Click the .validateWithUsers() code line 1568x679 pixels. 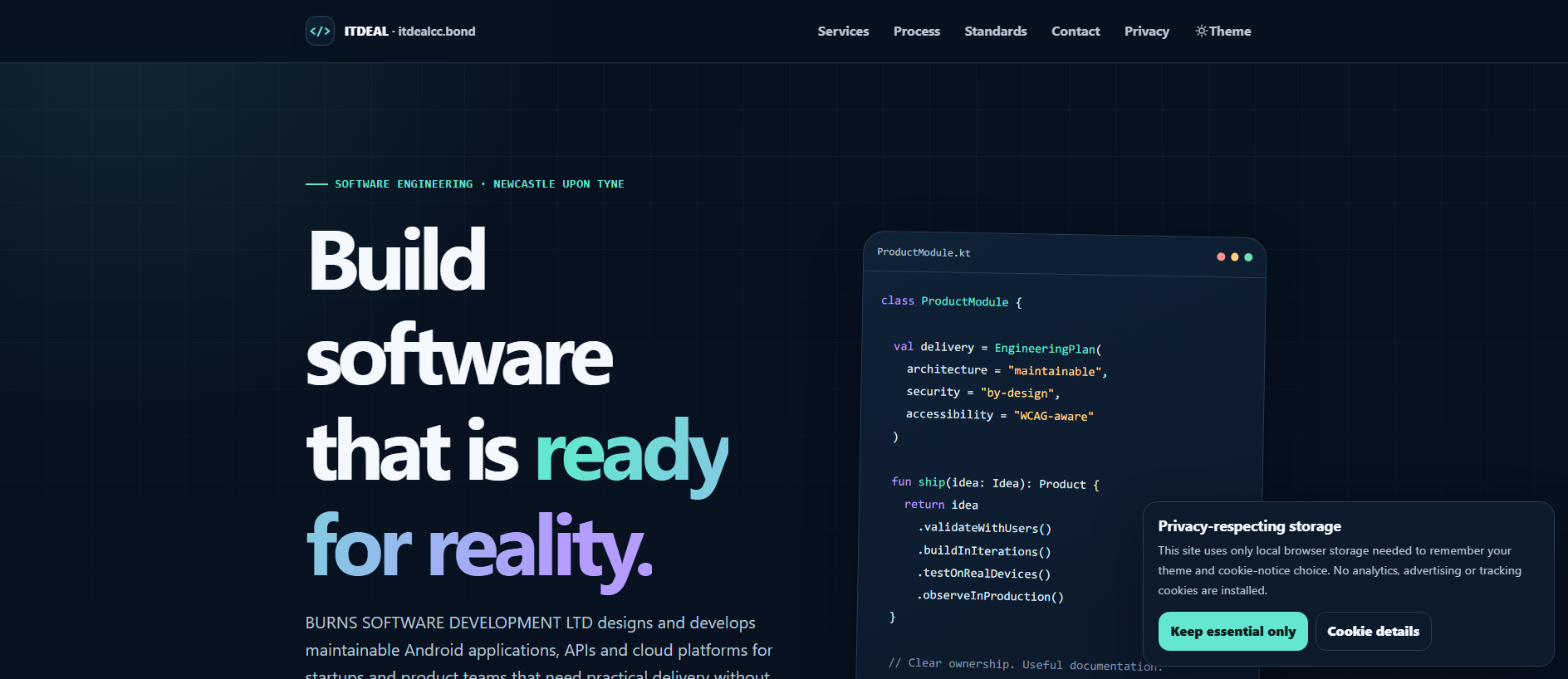(984, 528)
